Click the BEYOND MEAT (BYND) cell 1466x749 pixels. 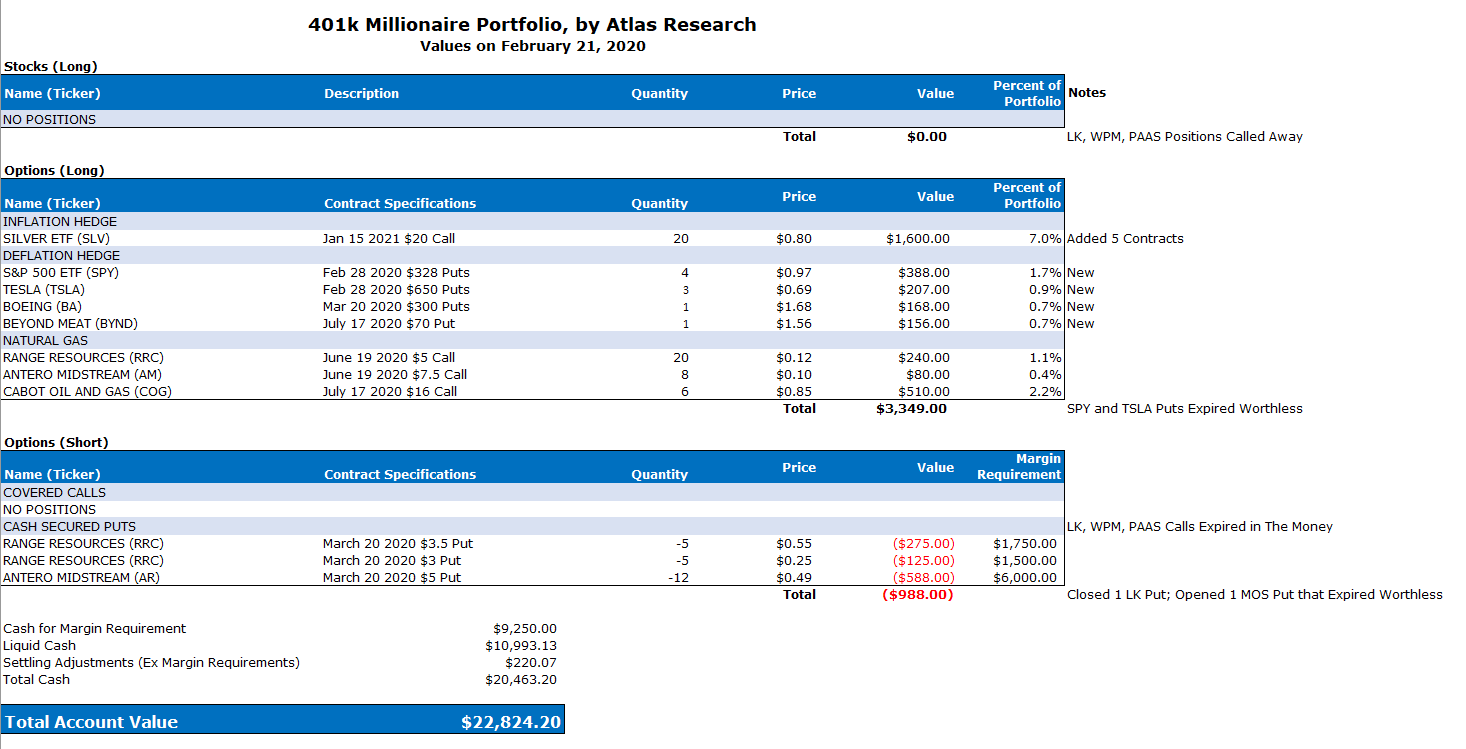coord(70,324)
